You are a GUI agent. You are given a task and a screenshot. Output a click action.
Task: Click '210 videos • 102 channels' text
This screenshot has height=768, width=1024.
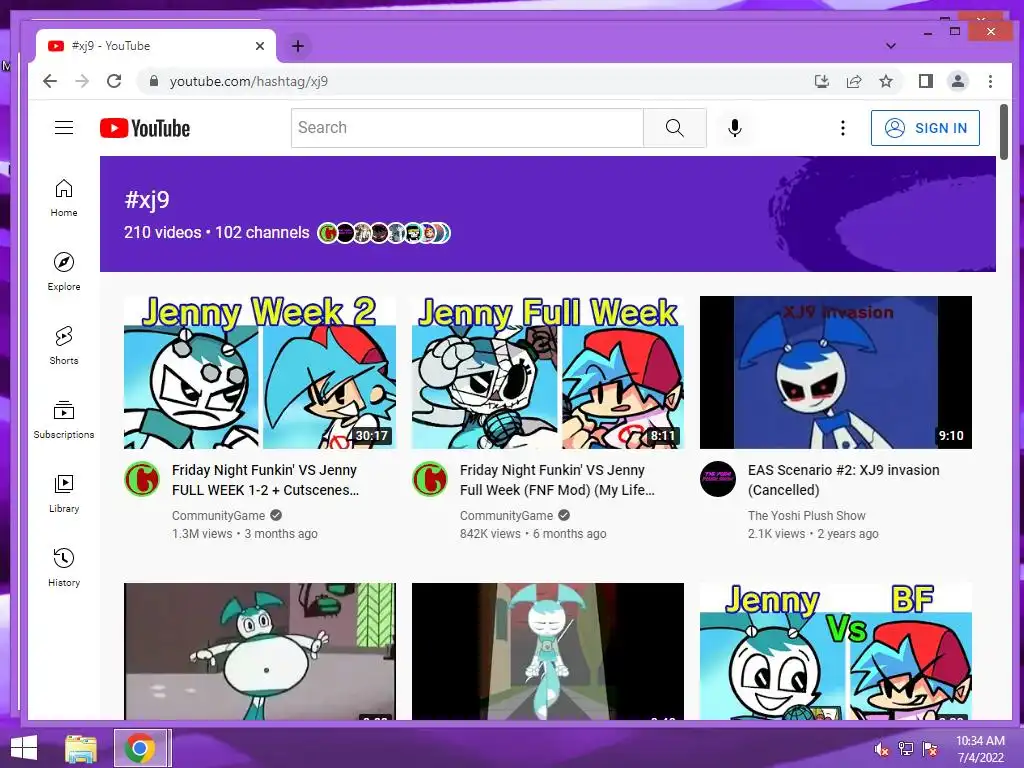point(217,232)
